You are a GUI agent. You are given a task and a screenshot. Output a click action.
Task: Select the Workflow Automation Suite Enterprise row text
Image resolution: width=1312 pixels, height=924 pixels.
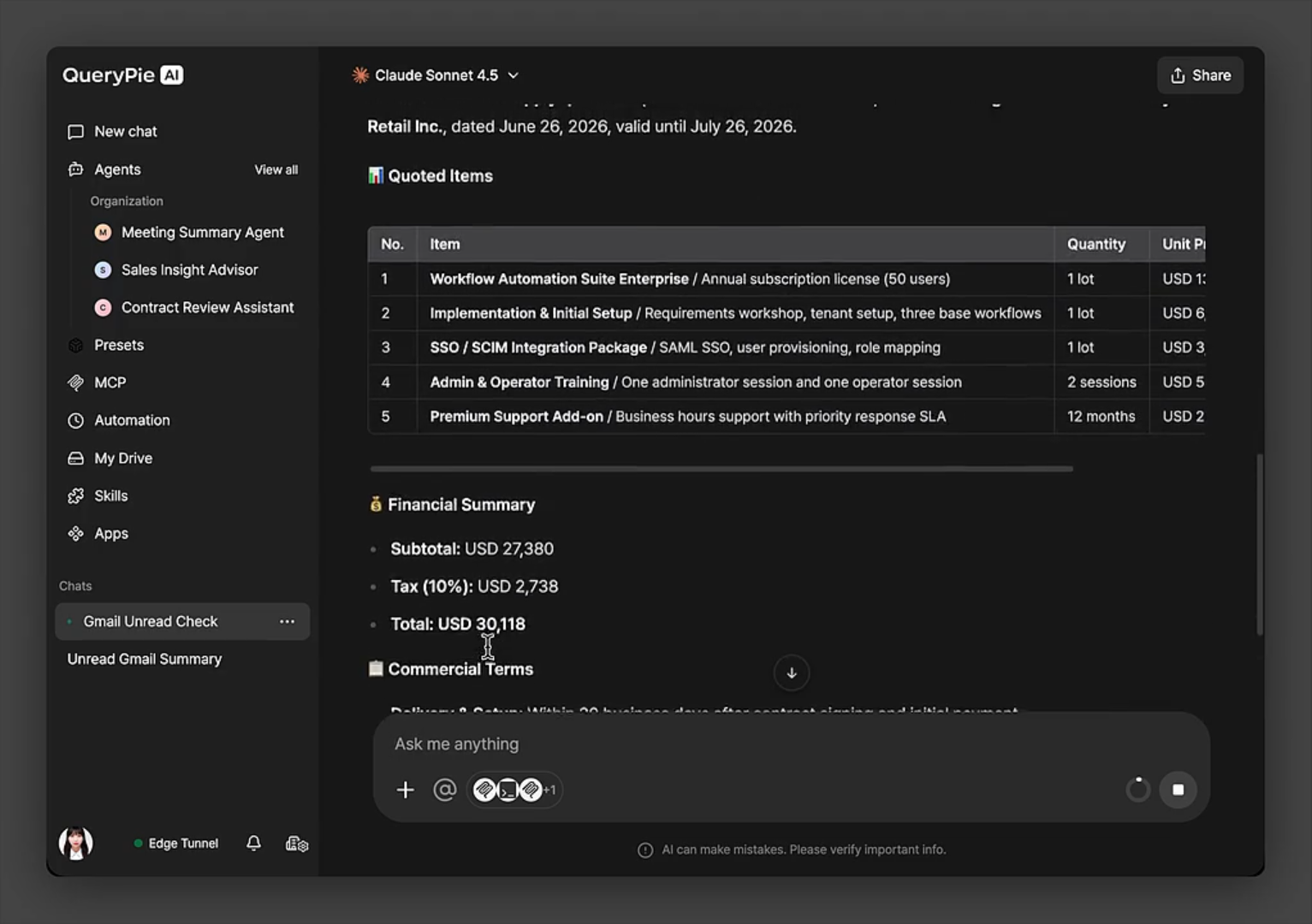[690, 279]
